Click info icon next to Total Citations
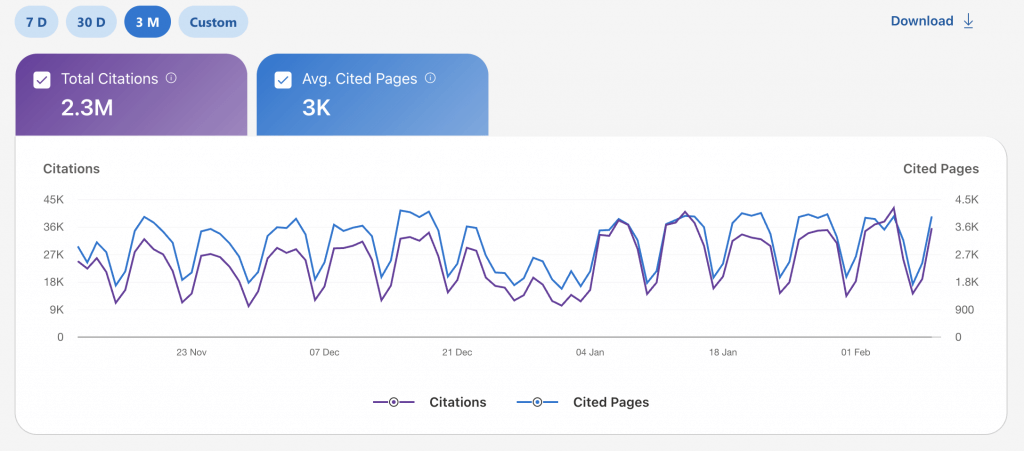Screen dimensions: 1024x451 171,78
